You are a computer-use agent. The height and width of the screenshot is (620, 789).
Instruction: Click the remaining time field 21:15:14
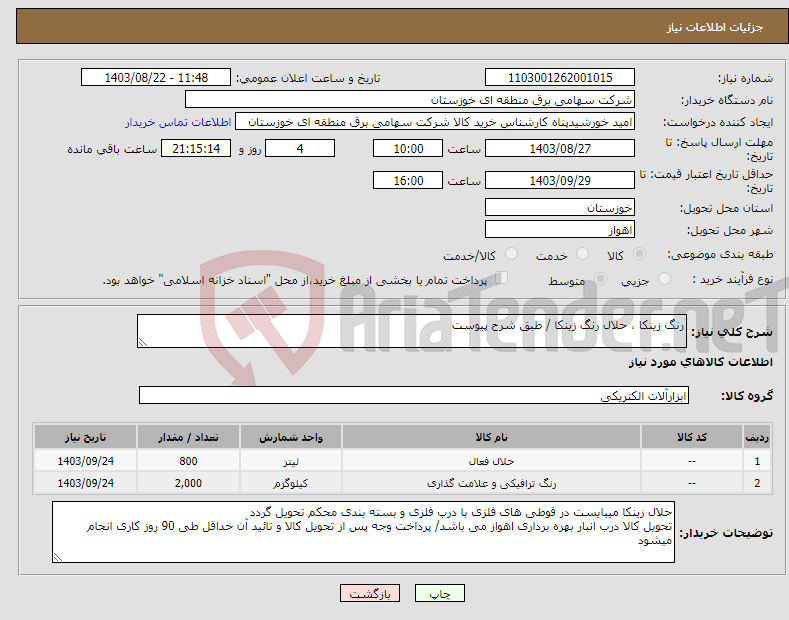(196, 148)
